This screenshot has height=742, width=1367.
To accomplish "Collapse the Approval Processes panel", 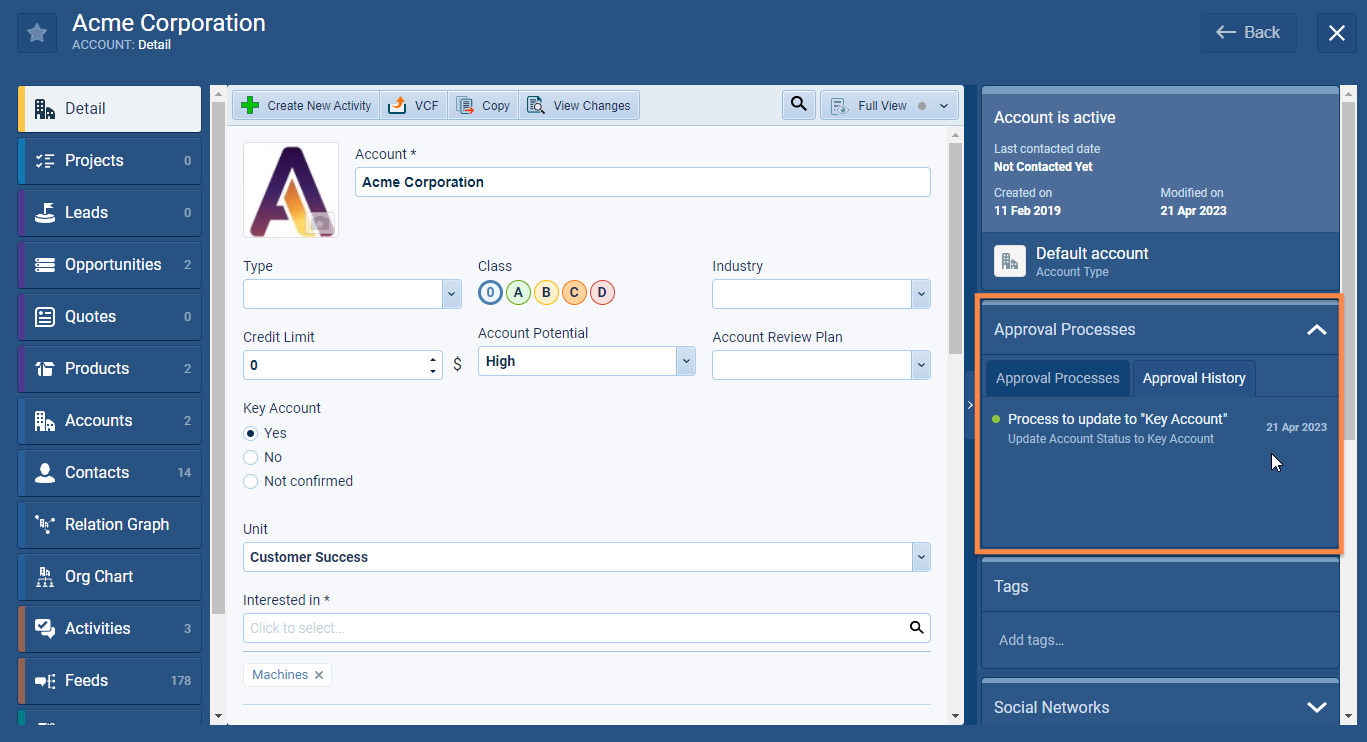I will click(x=1316, y=329).
